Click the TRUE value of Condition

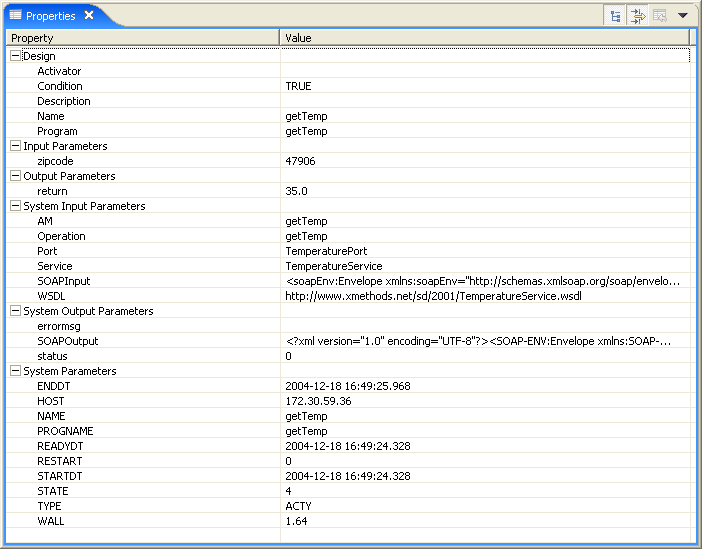298,86
